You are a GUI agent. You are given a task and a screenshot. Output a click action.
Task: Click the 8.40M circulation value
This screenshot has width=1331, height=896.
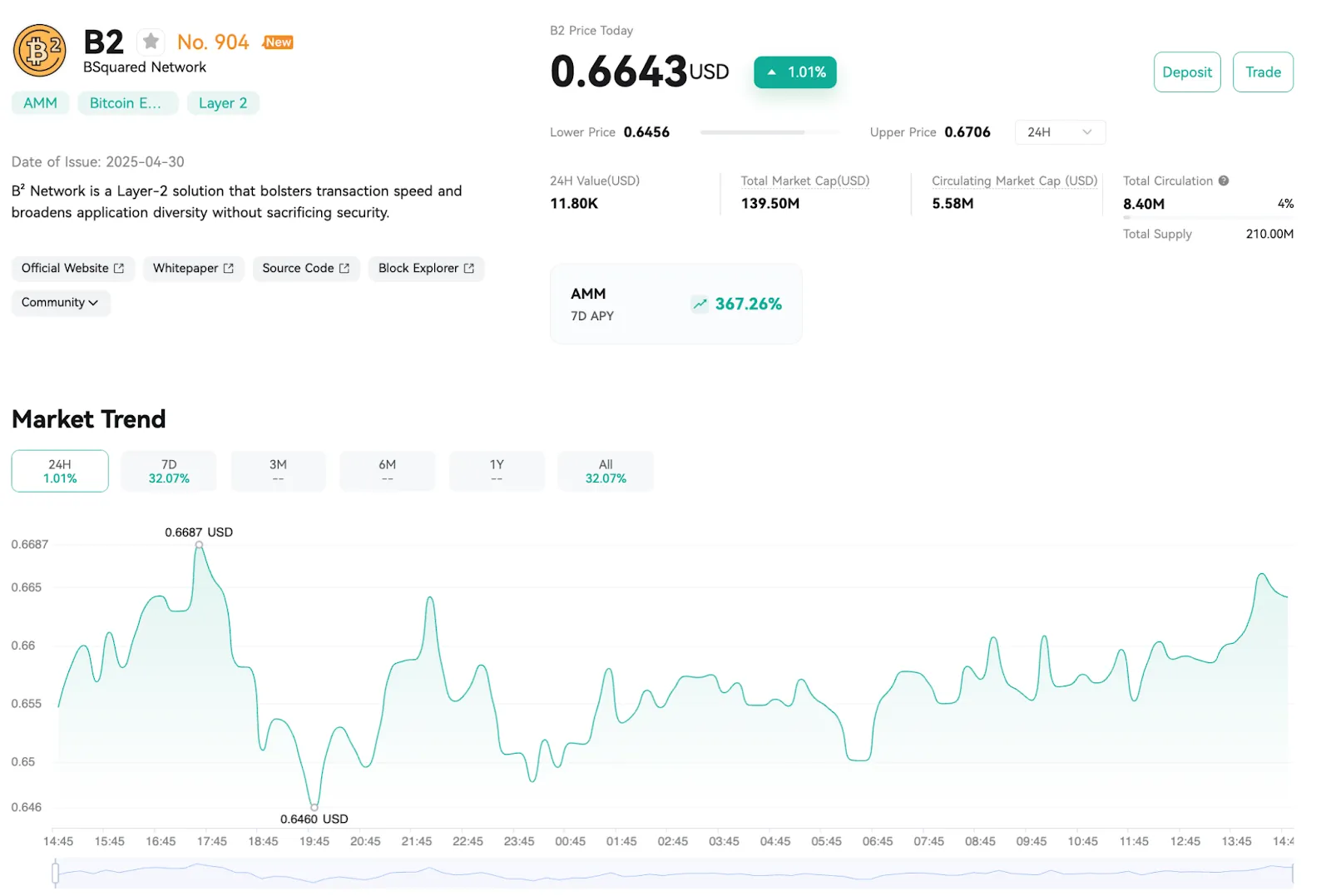coord(1144,204)
